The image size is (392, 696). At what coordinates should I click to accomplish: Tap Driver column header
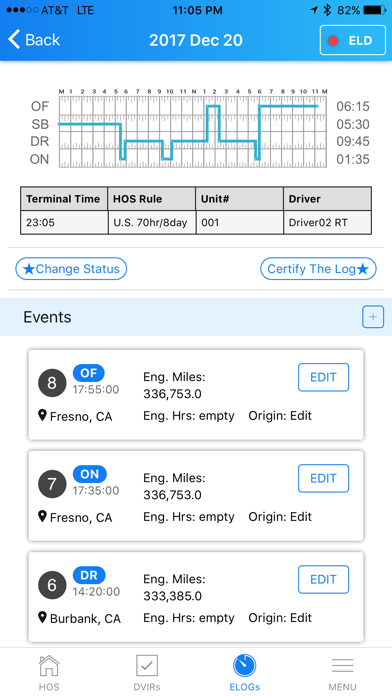click(328, 199)
